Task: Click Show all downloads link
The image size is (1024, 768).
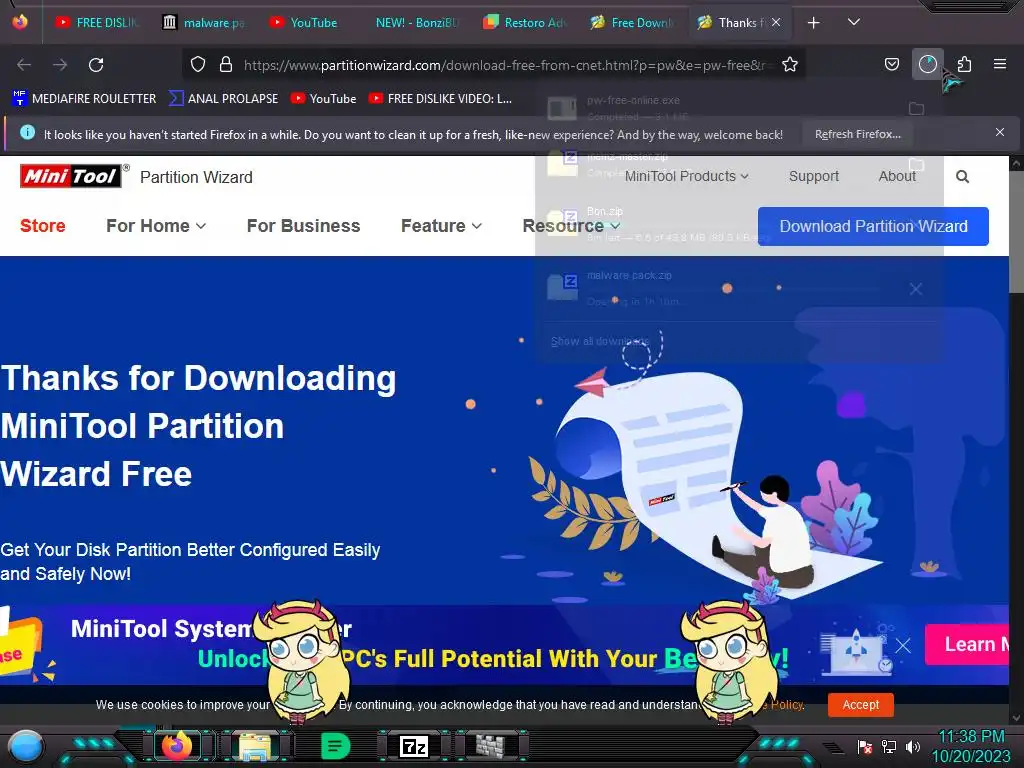Action: pyautogui.click(x=600, y=341)
